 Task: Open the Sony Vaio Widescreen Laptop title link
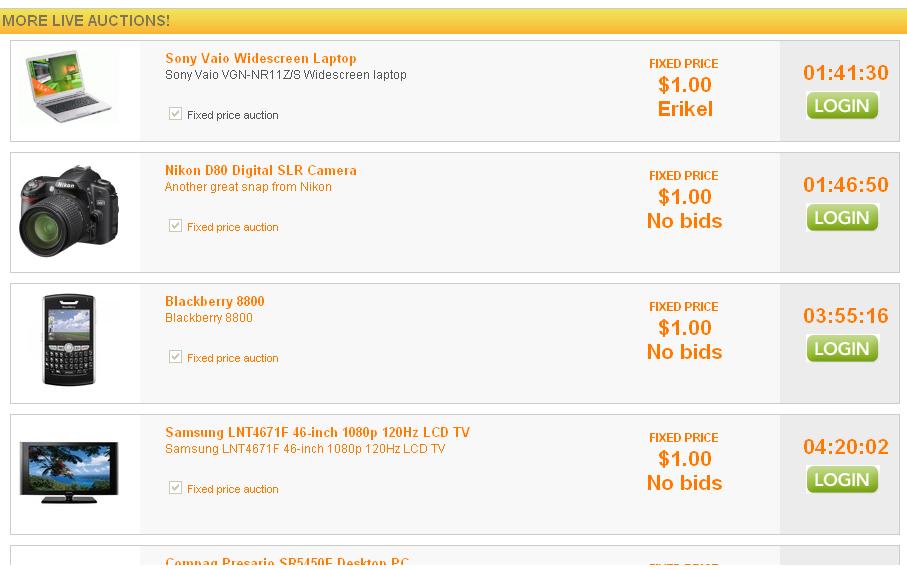coord(260,58)
